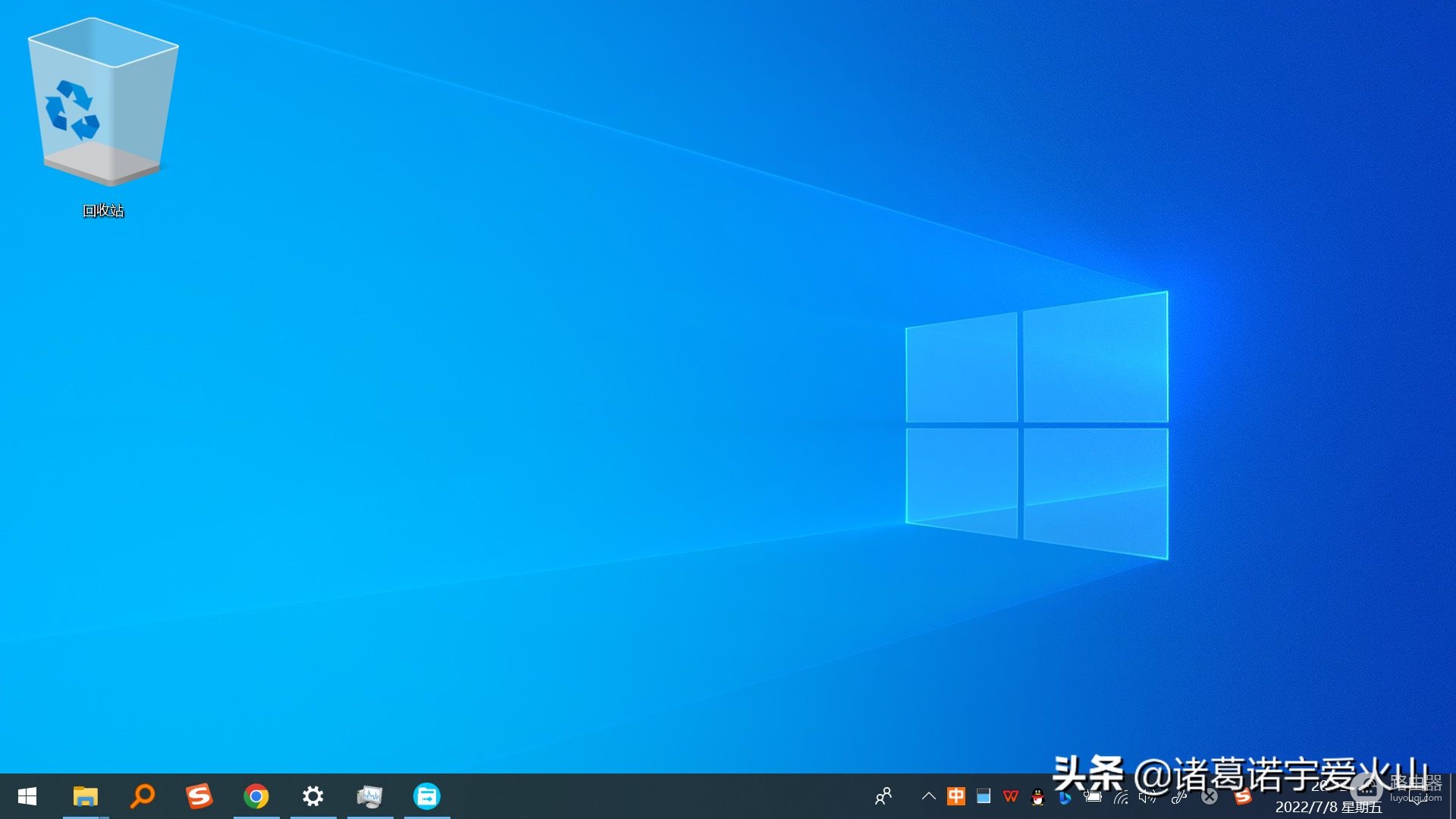Open the QQ penguin tray icon
Viewport: 1456px width, 819px height.
click(x=1038, y=796)
